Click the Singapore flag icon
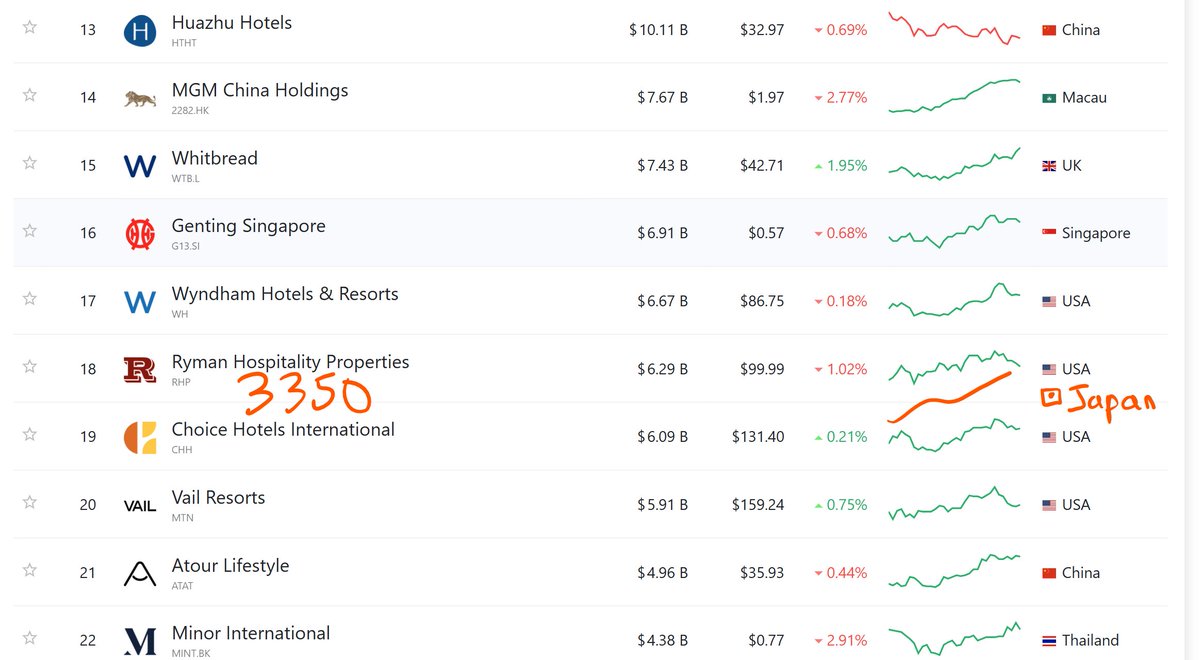The height and width of the screenshot is (660, 1200). (1049, 233)
